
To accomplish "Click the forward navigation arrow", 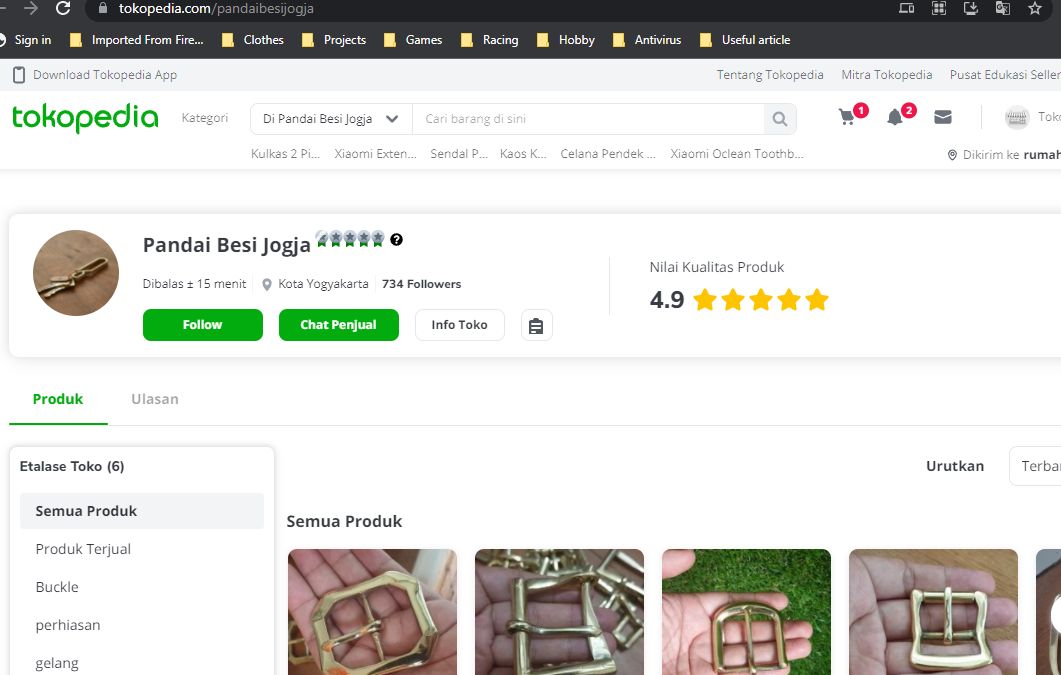I will tap(30, 8).
